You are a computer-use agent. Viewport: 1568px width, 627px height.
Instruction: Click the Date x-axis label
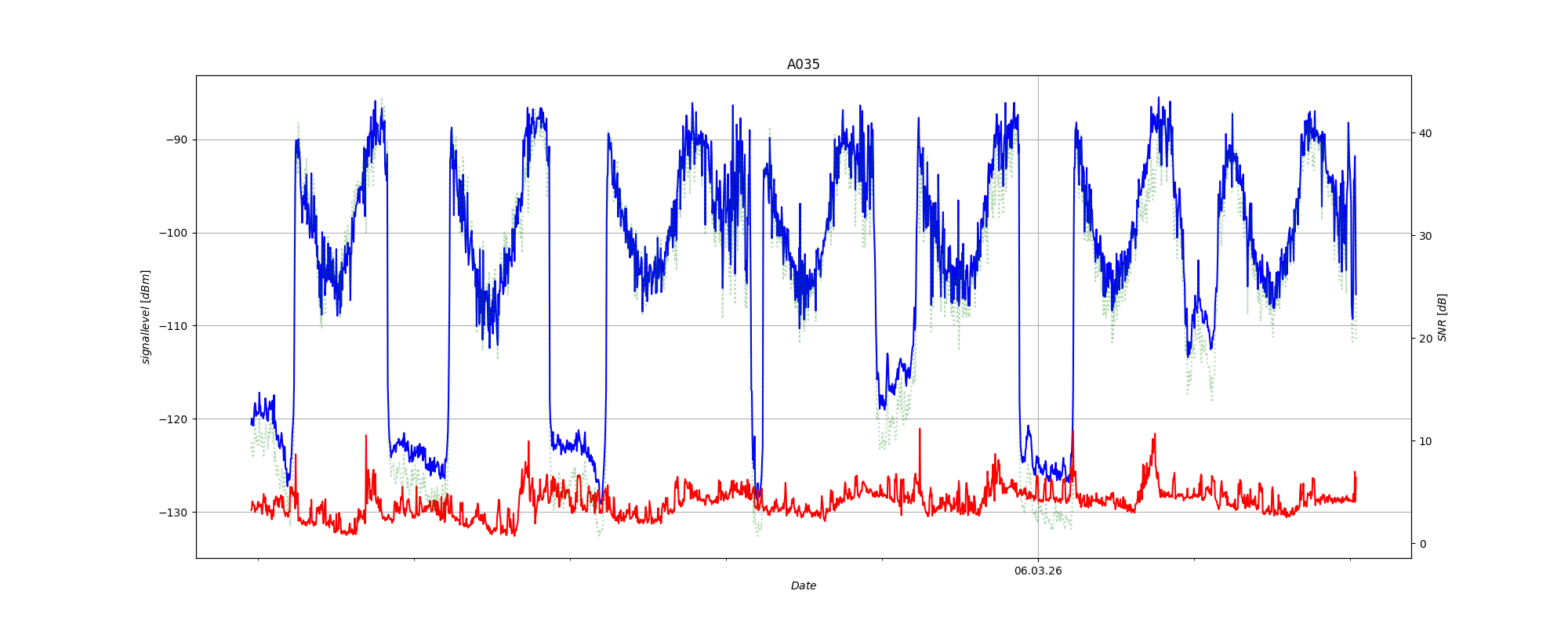point(803,585)
